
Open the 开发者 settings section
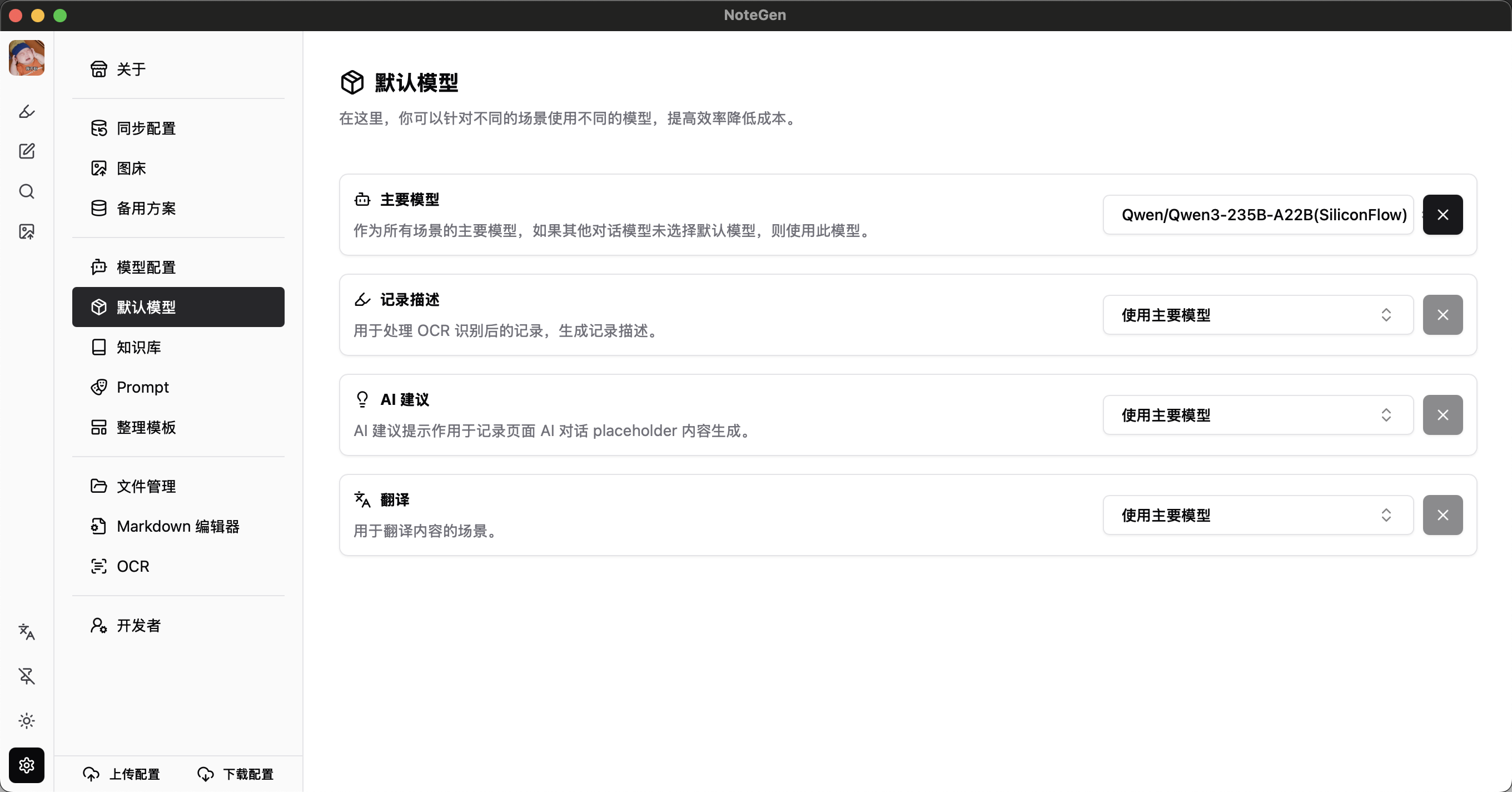point(178,625)
